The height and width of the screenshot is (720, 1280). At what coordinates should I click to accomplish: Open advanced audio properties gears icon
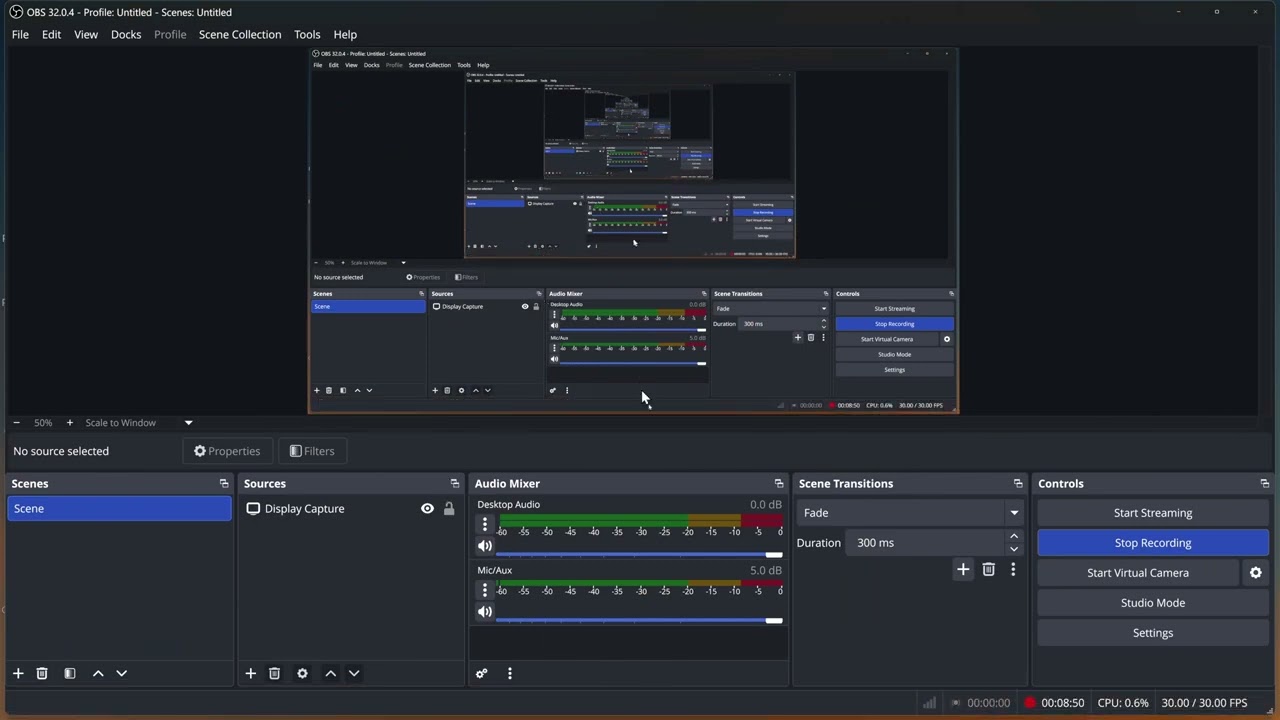pyautogui.click(x=482, y=673)
